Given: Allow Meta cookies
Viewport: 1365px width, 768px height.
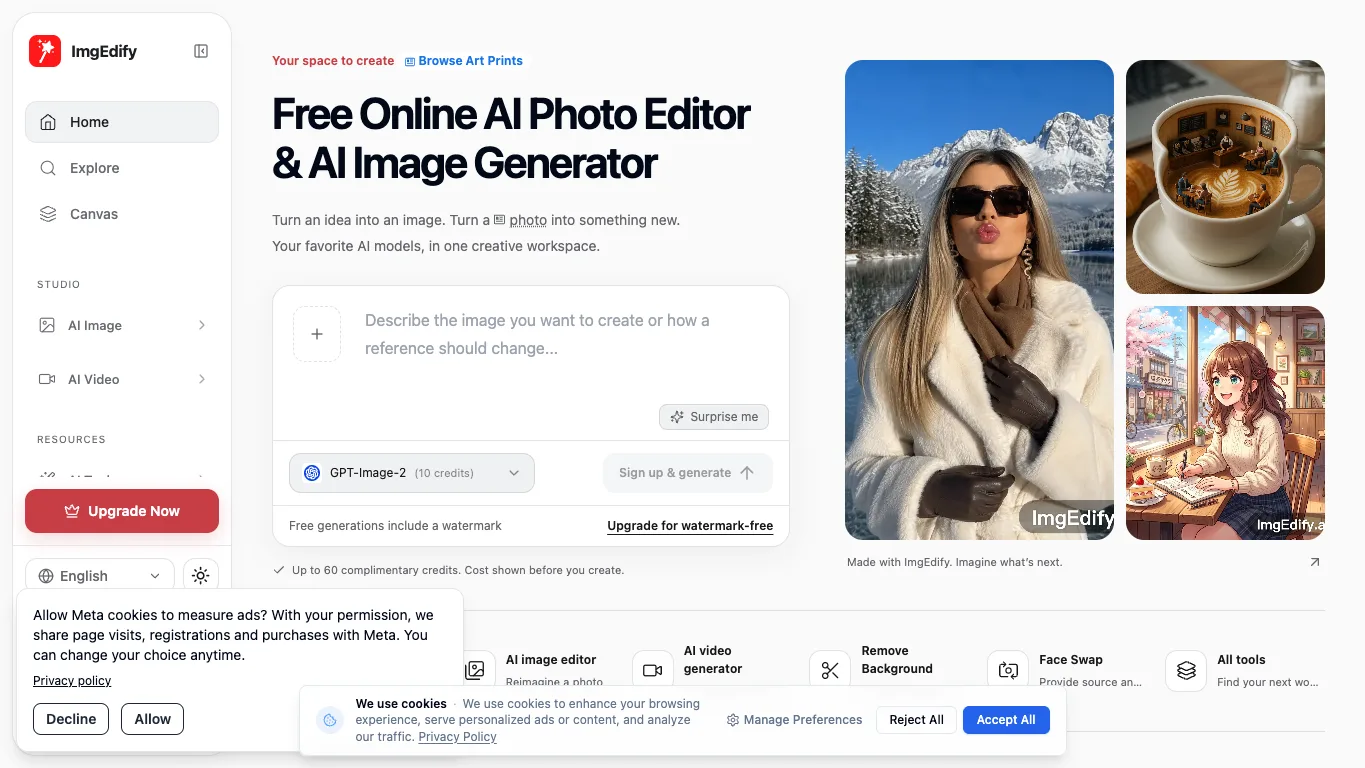Looking at the screenshot, I should pos(153,719).
